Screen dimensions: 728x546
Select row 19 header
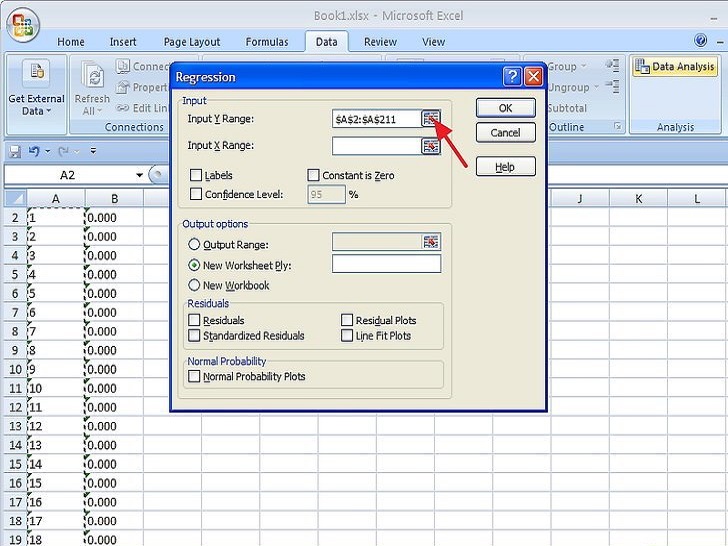tap(15, 540)
